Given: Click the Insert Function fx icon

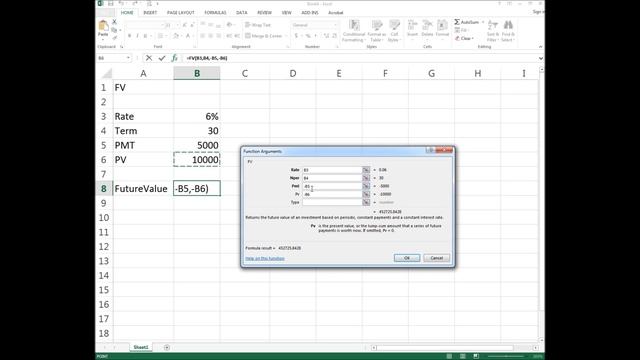Looking at the screenshot, I should pyautogui.click(x=174, y=58).
